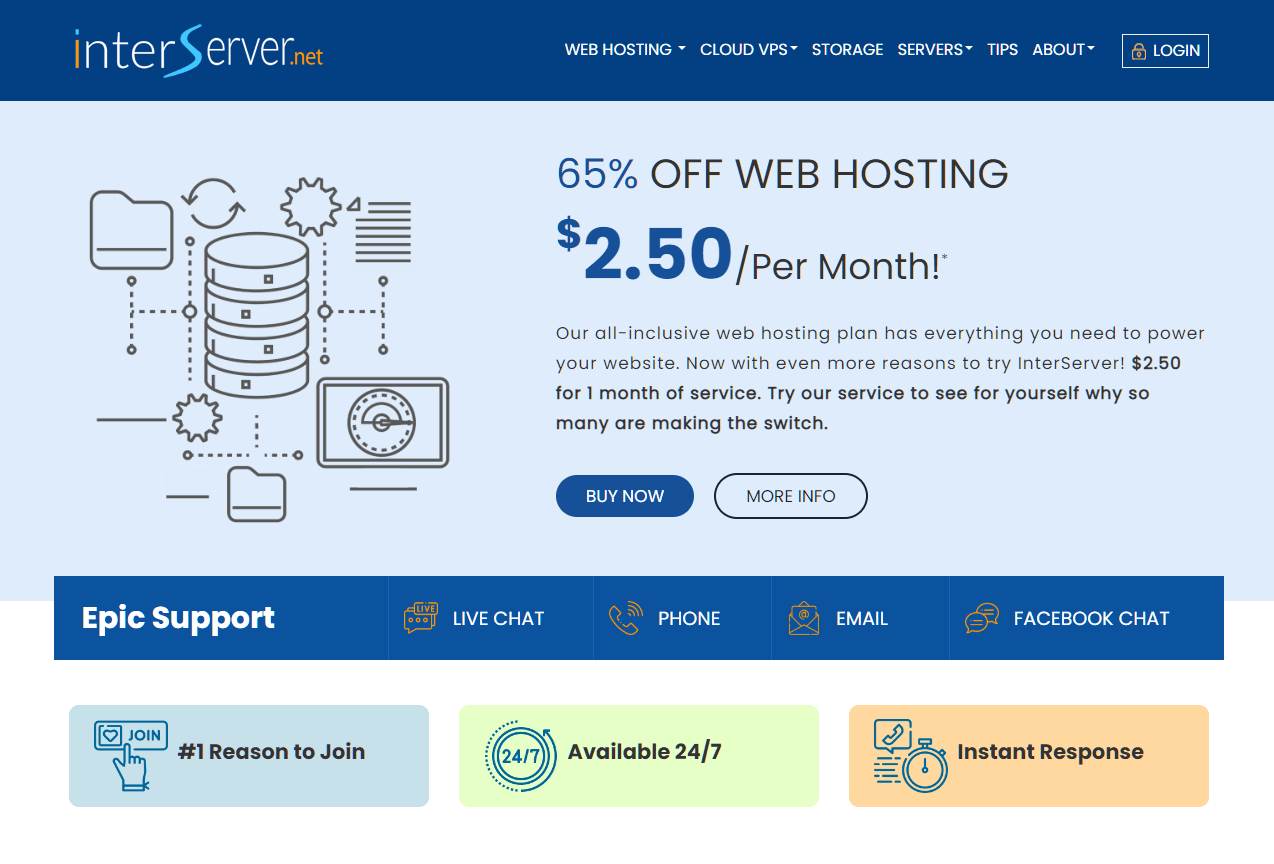Click the InterServer.net logo
Screen dimensions: 1274x864
pyautogui.click(x=197, y=50)
